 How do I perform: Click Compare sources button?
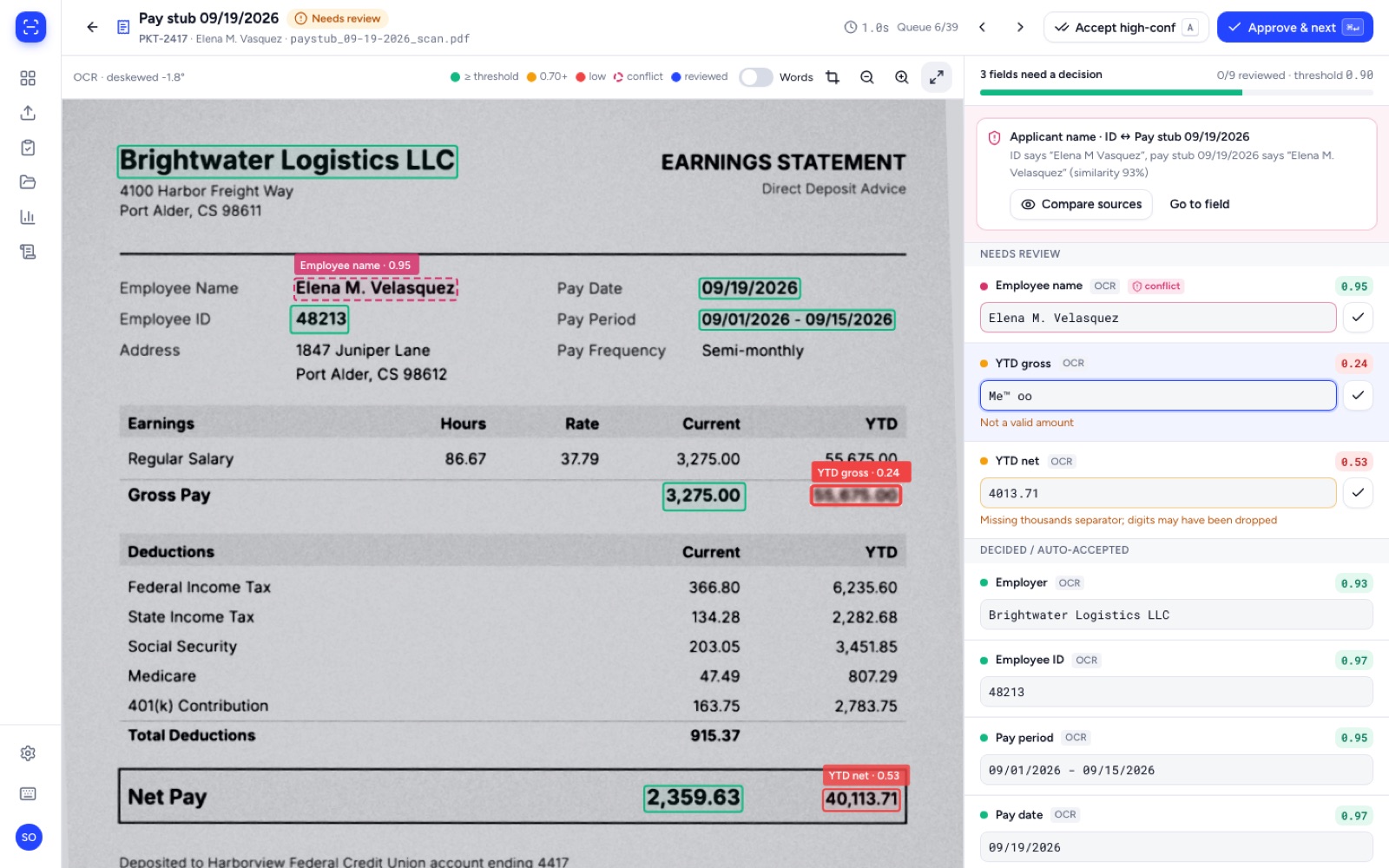pos(1082,204)
